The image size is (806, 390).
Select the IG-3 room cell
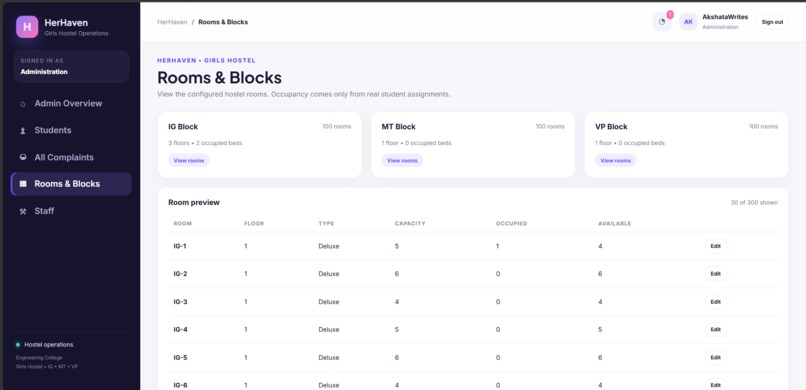click(180, 302)
